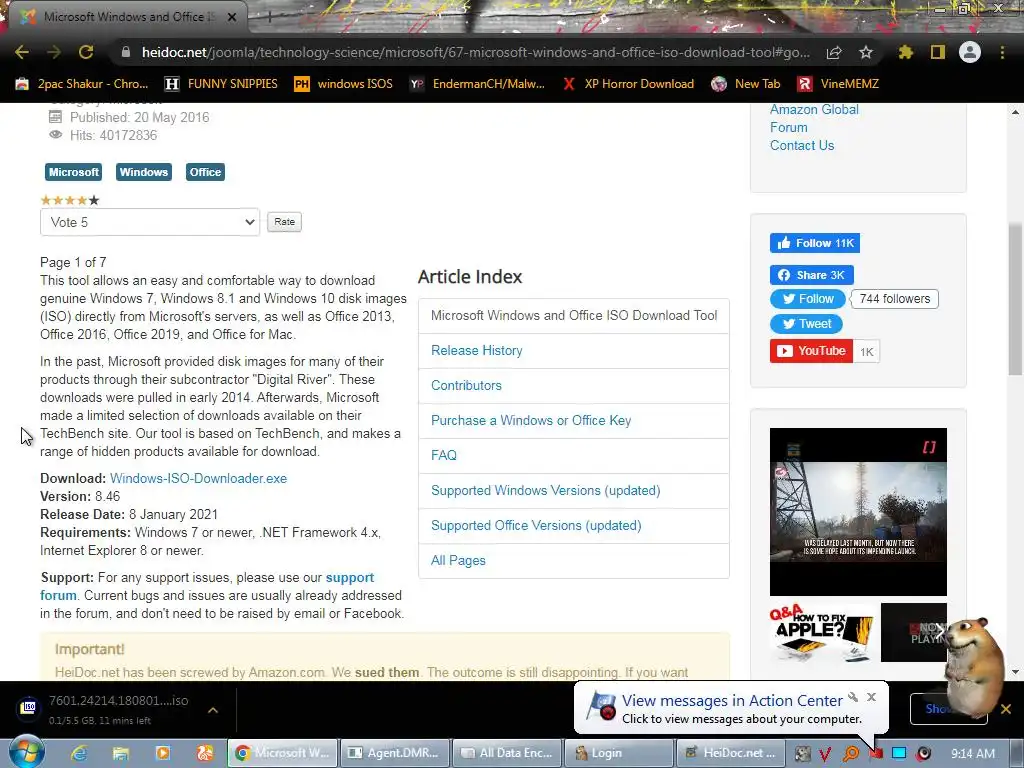
Task: Download Windows-ISO-Downloader.exe link
Action: [199, 478]
